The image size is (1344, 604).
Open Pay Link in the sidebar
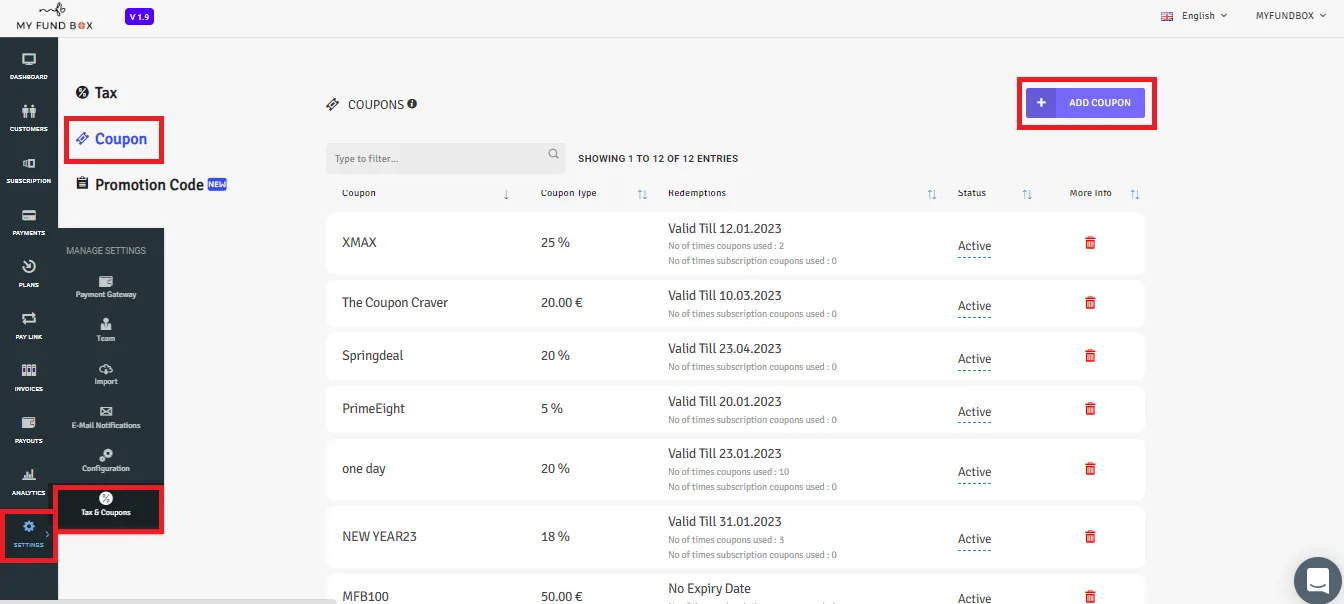(x=29, y=326)
